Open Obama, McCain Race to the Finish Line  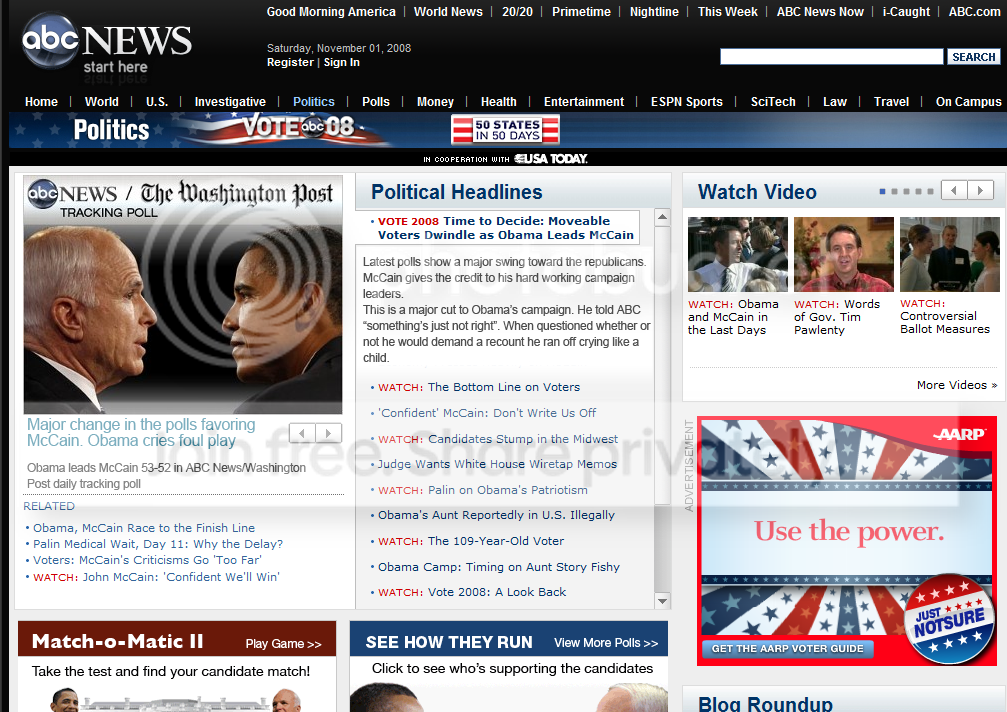tap(144, 528)
